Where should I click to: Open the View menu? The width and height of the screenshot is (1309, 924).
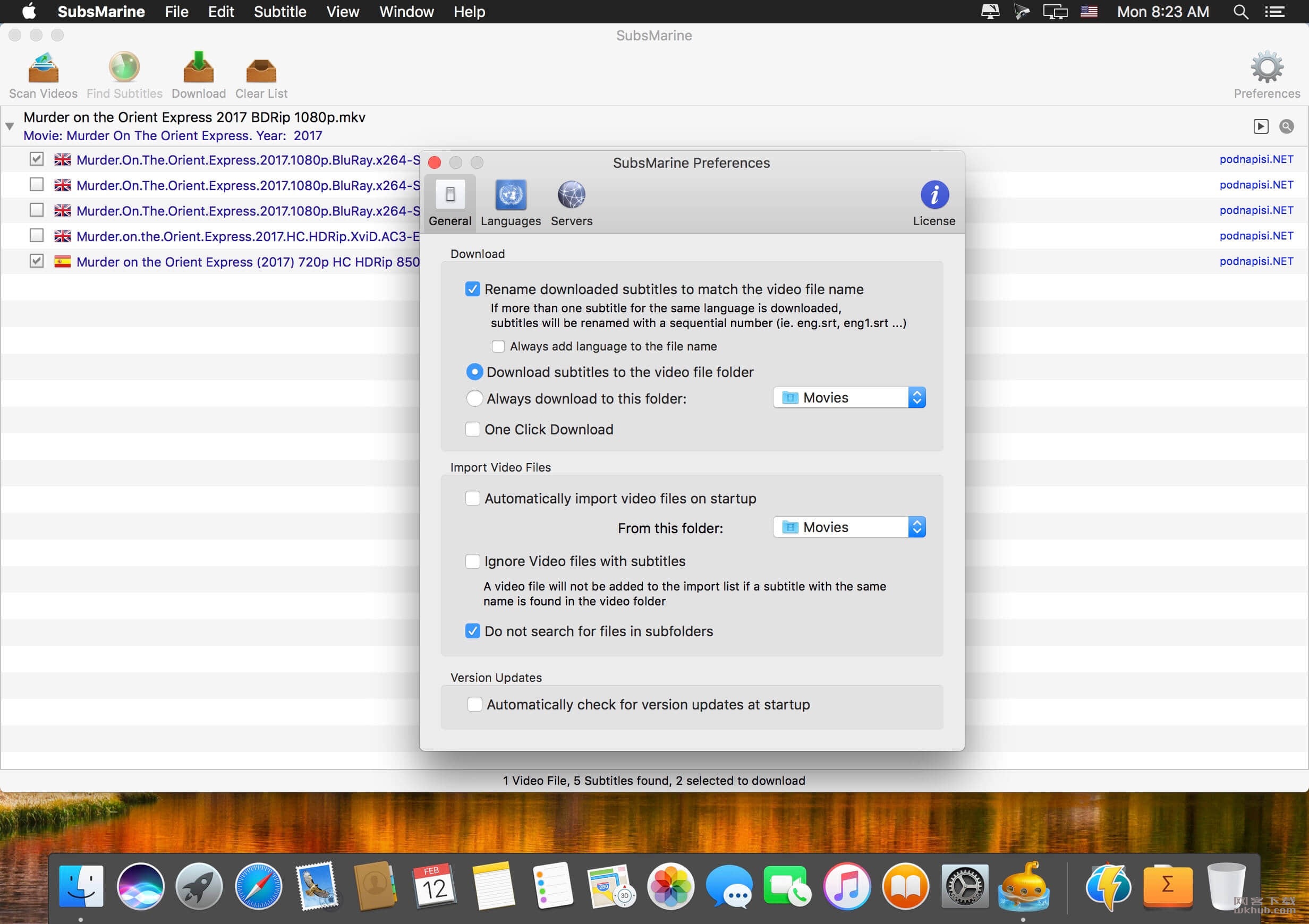pyautogui.click(x=343, y=11)
